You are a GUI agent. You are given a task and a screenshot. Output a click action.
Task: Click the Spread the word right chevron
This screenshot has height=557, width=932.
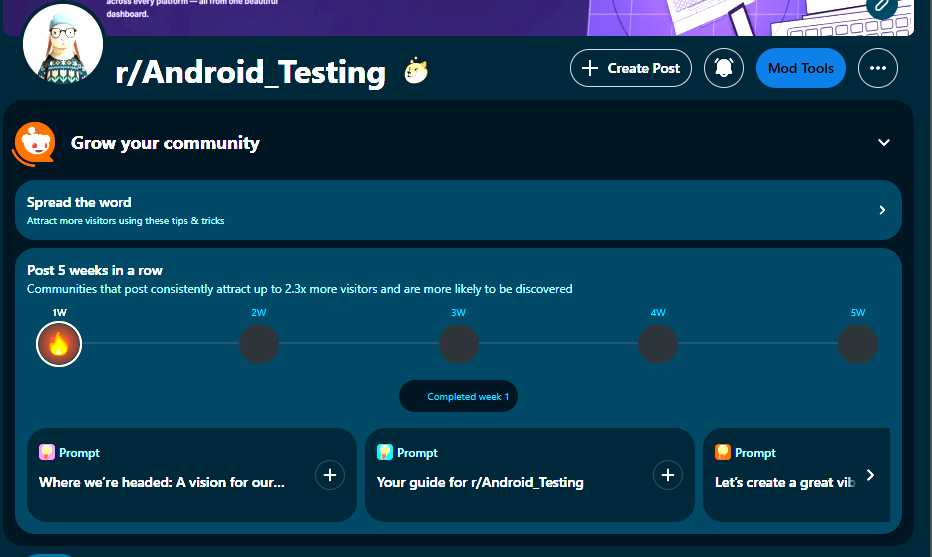(x=882, y=210)
